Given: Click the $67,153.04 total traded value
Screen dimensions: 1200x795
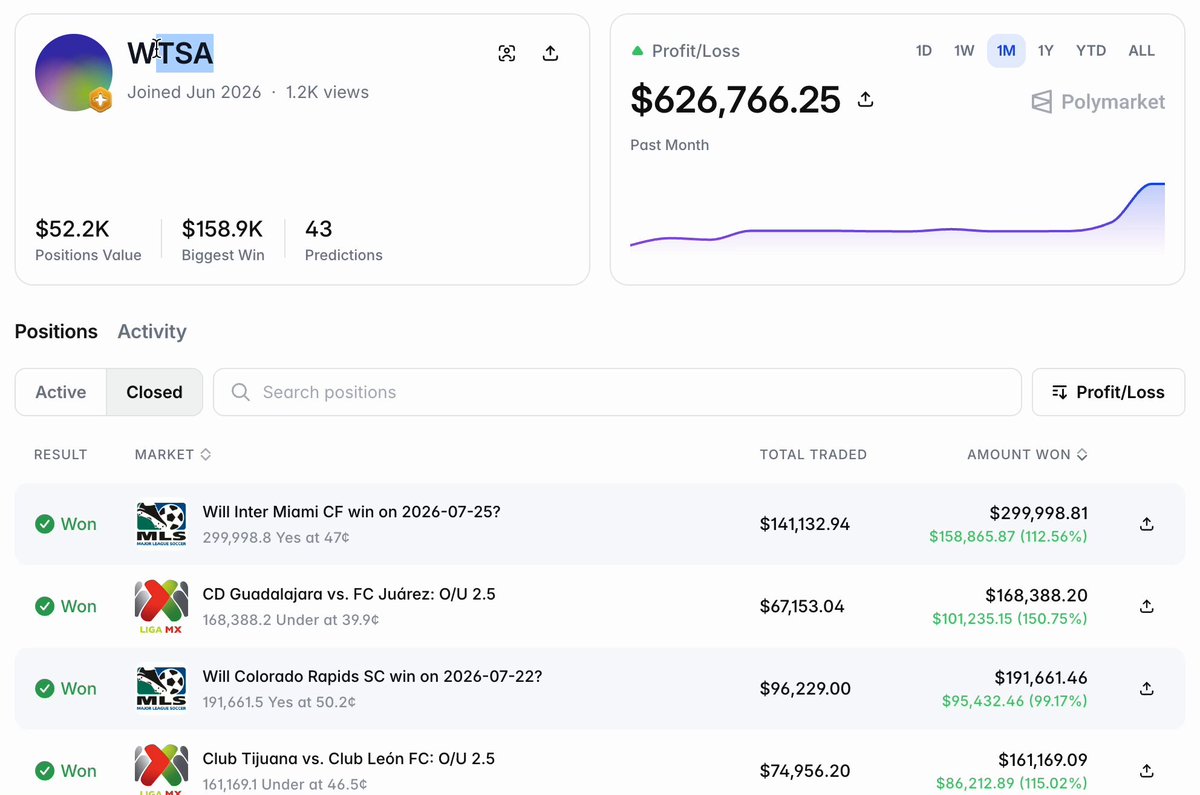Looking at the screenshot, I should (802, 606).
